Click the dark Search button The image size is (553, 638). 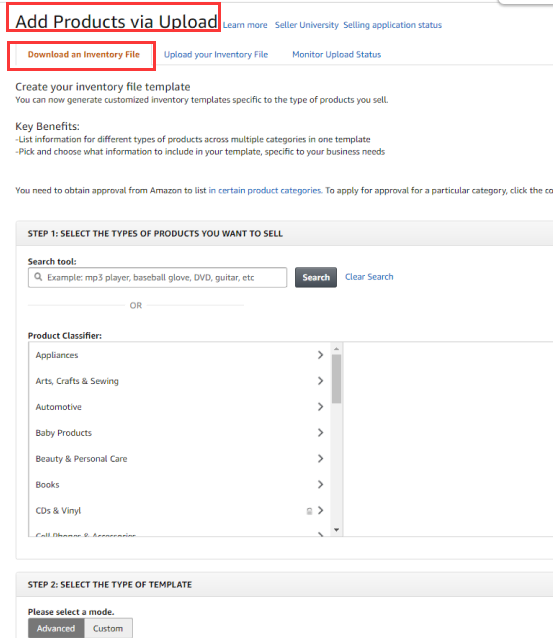[316, 277]
